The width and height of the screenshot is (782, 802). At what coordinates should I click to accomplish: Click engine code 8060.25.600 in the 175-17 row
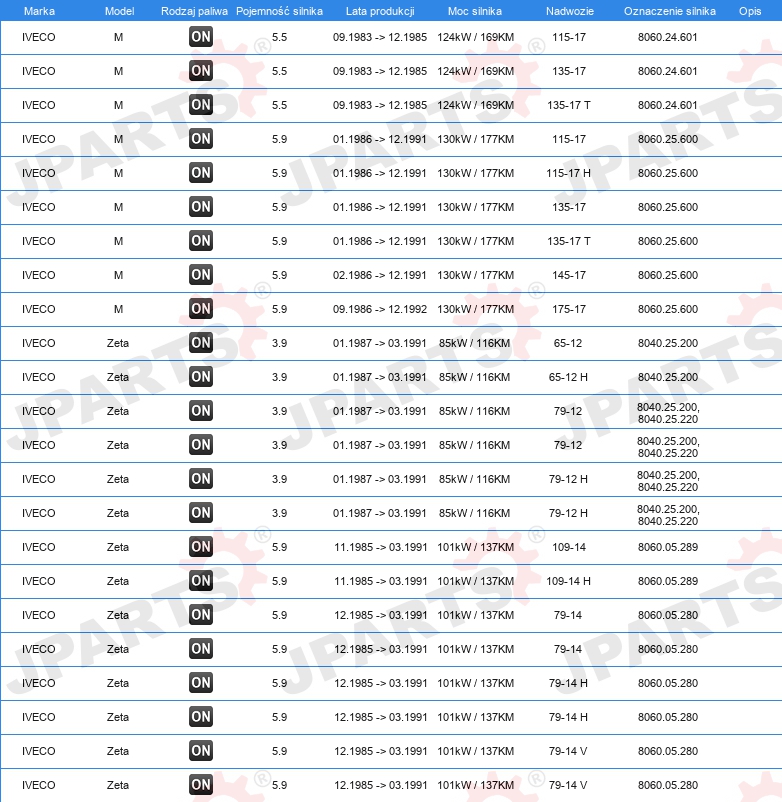click(x=667, y=309)
